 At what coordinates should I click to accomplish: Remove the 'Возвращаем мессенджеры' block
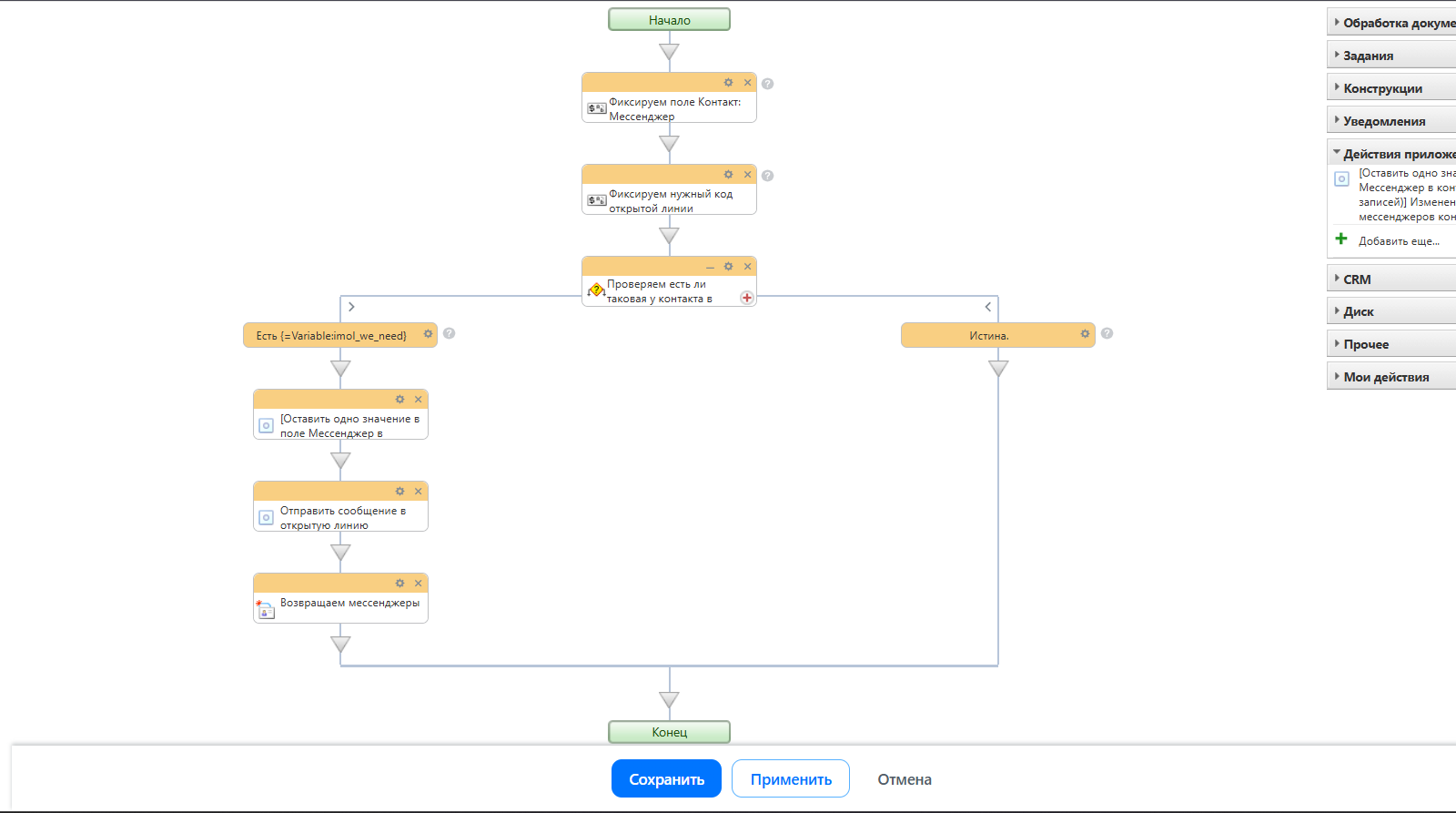click(419, 584)
